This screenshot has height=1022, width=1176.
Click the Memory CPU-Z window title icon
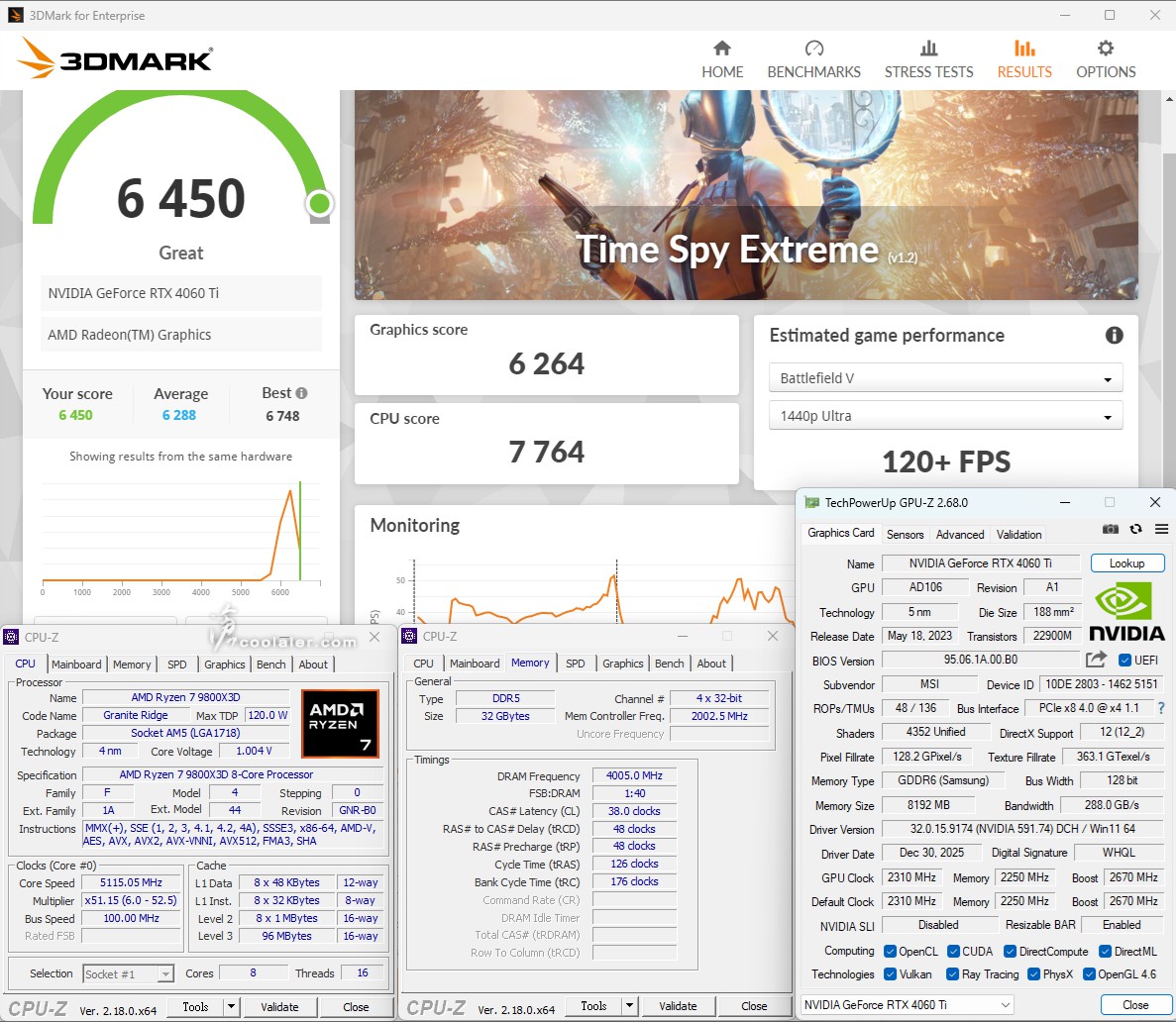coord(409,636)
